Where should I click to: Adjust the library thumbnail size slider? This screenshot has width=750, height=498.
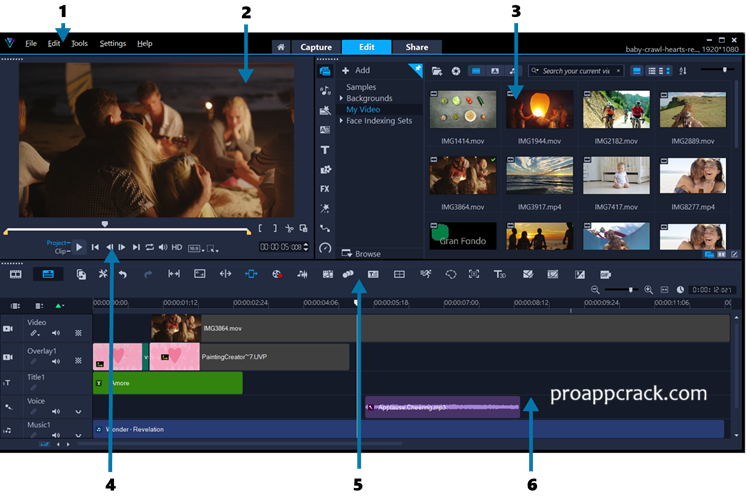click(x=717, y=70)
